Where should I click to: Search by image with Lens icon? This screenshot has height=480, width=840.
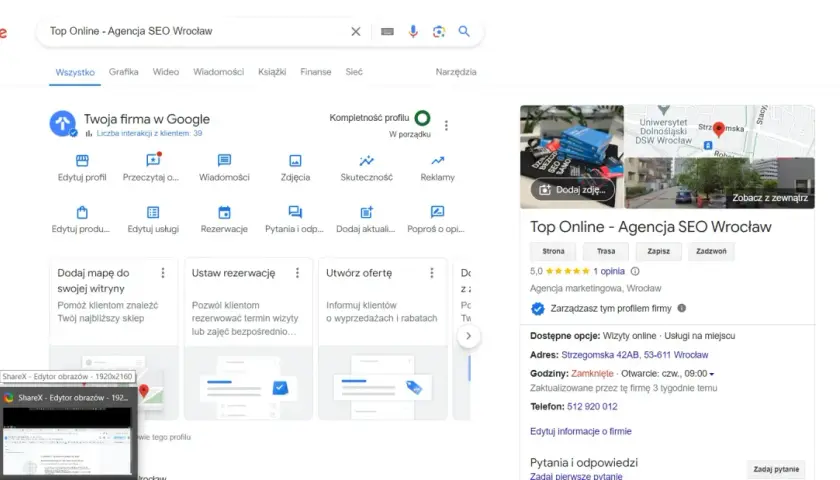(439, 32)
